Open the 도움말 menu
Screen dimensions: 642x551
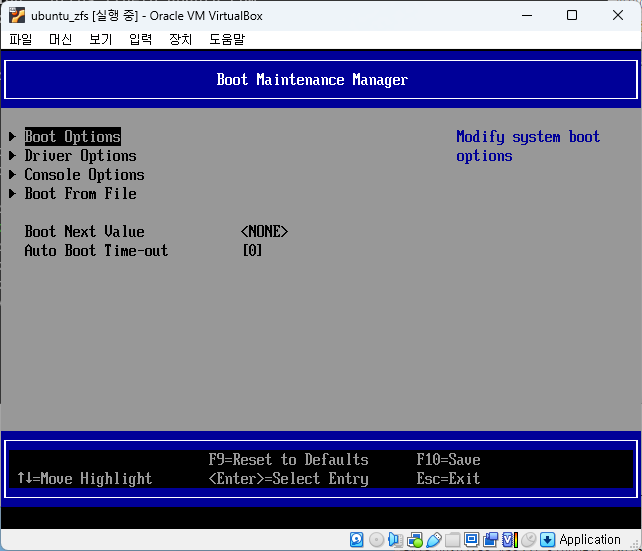(x=226, y=39)
